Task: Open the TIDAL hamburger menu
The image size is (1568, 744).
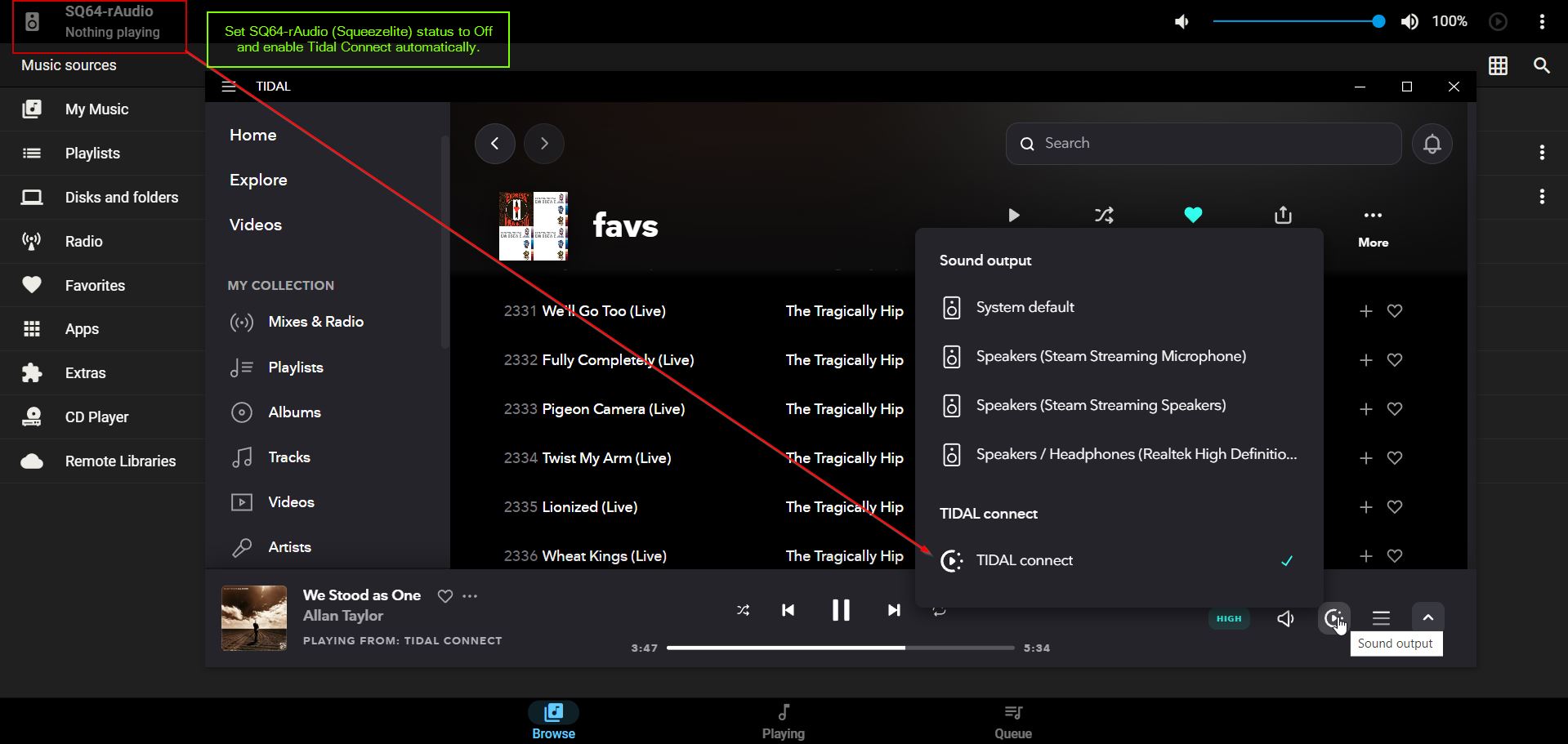Action: point(229,87)
